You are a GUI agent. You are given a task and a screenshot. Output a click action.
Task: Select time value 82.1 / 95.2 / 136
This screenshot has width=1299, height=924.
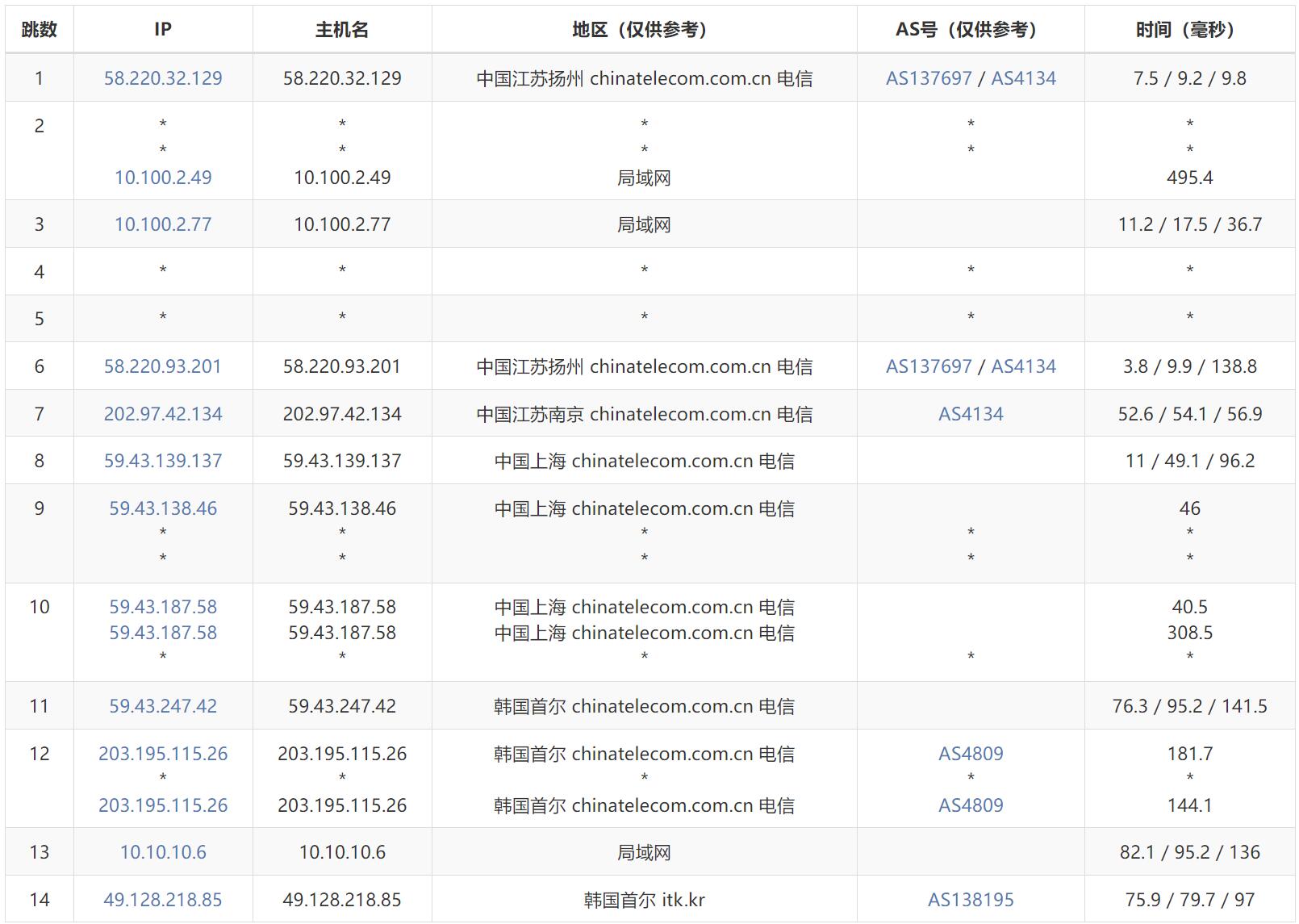[1189, 852]
